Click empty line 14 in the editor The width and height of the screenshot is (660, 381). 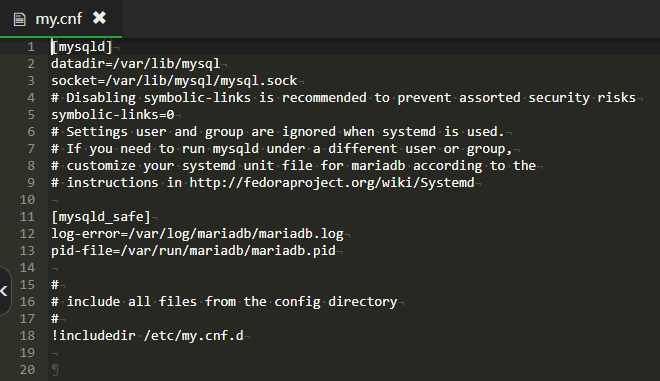pyautogui.click(x=354, y=268)
